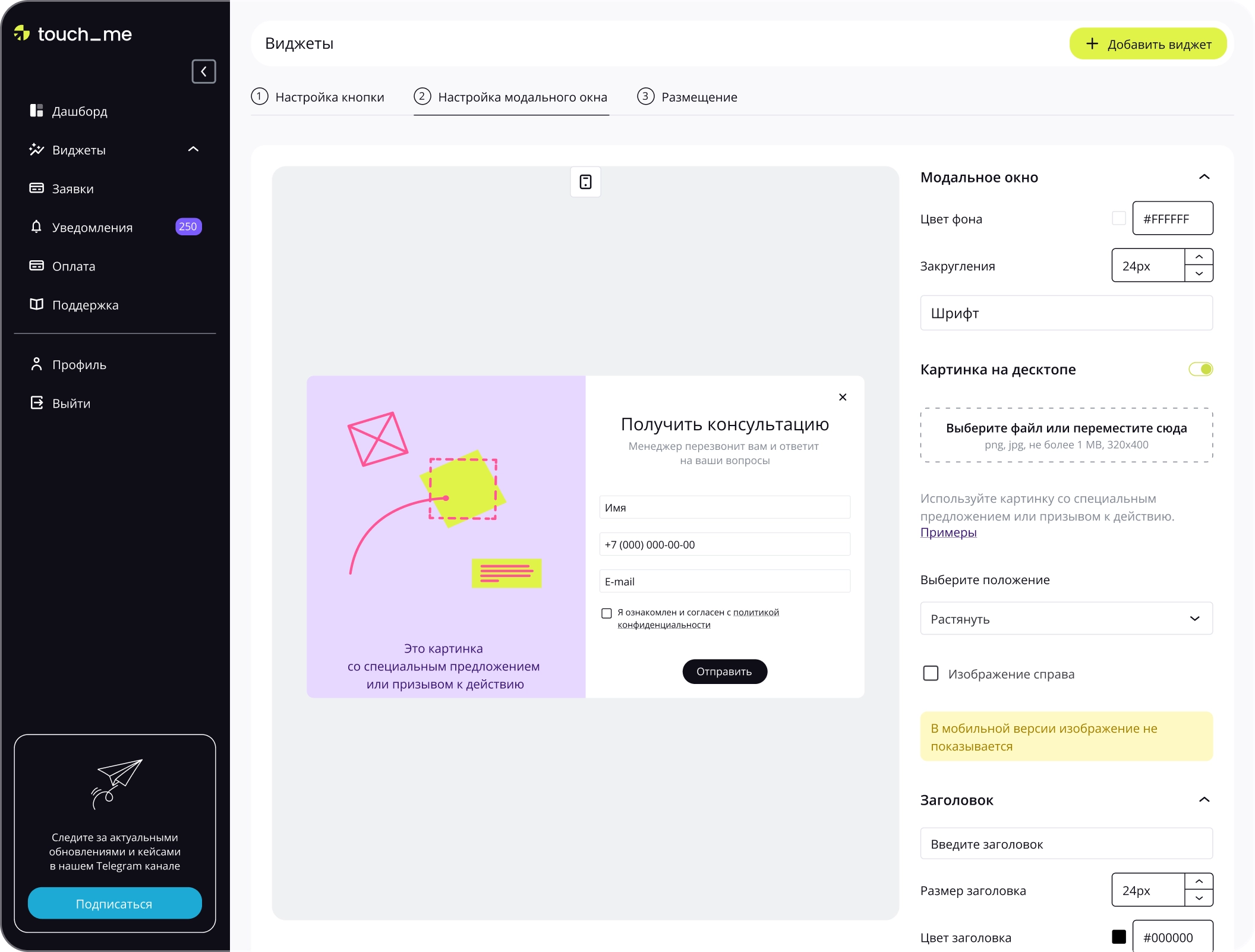
Task: Open the Оплата section
Action: tap(73, 266)
